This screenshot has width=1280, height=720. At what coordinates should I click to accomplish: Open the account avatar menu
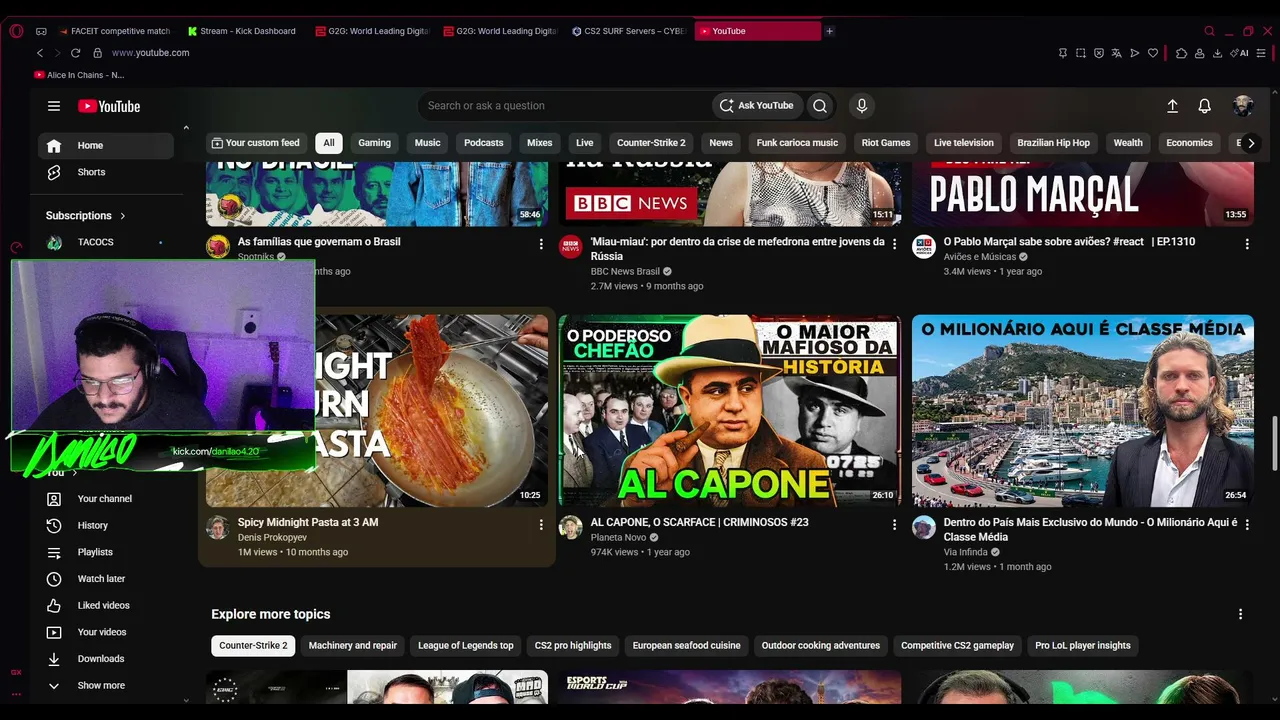point(1243,106)
